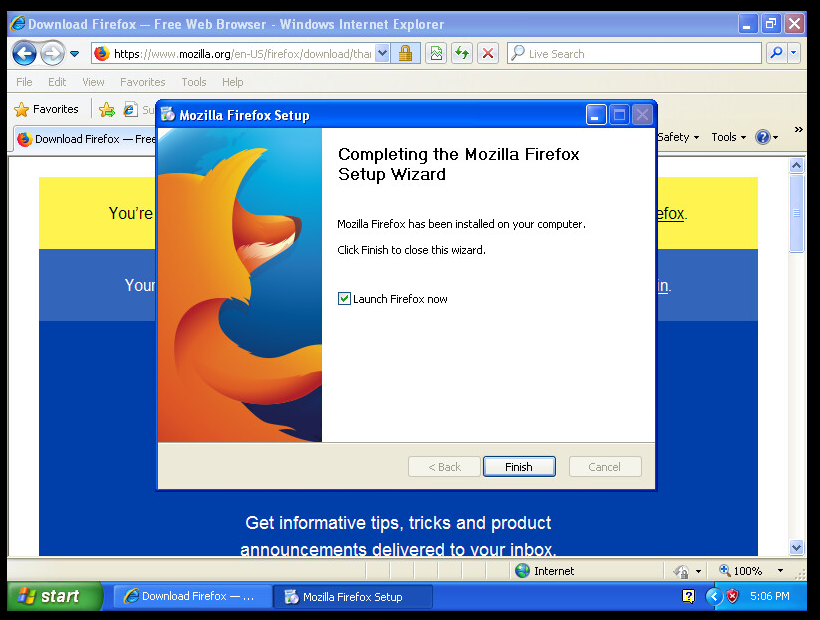The width and height of the screenshot is (820, 620).
Task: Click the Finish button
Action: point(519,466)
